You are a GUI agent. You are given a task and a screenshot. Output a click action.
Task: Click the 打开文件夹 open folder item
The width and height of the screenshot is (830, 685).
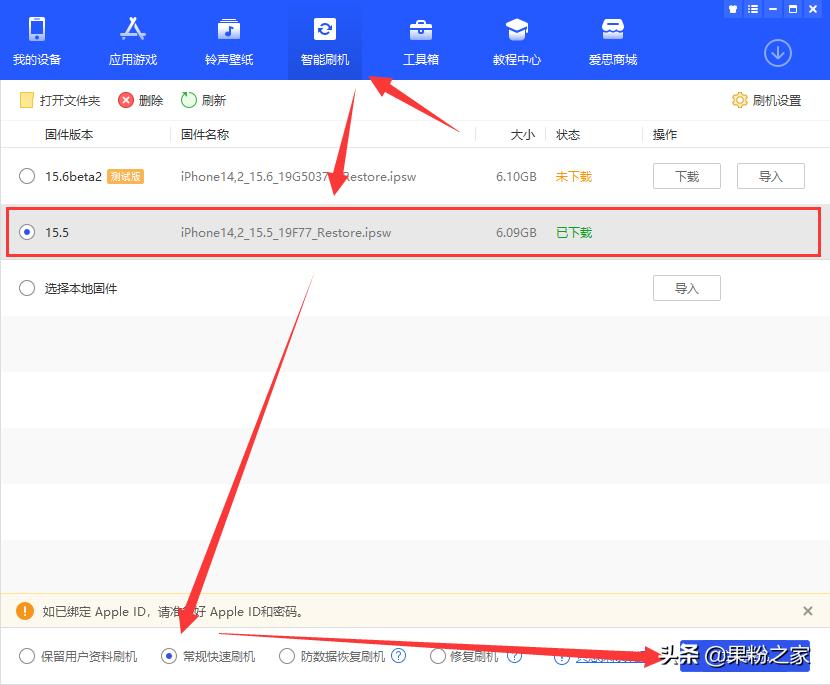[x=60, y=100]
